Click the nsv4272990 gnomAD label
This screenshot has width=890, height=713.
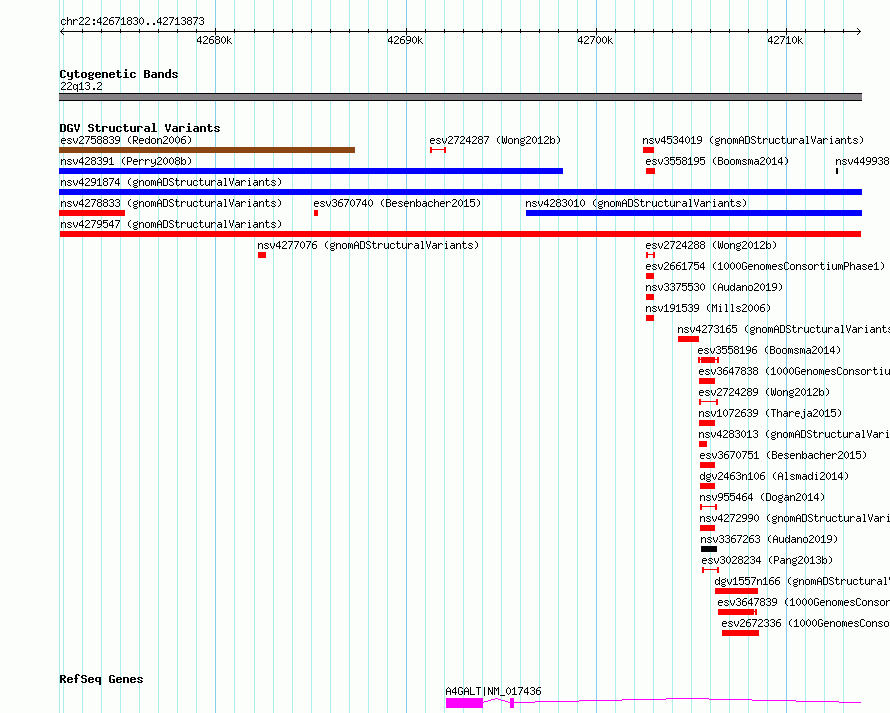coord(795,518)
